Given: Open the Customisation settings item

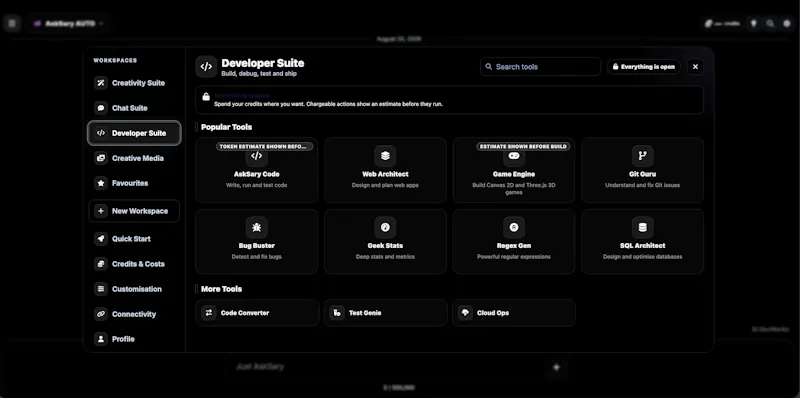Looking at the screenshot, I should click(134, 289).
